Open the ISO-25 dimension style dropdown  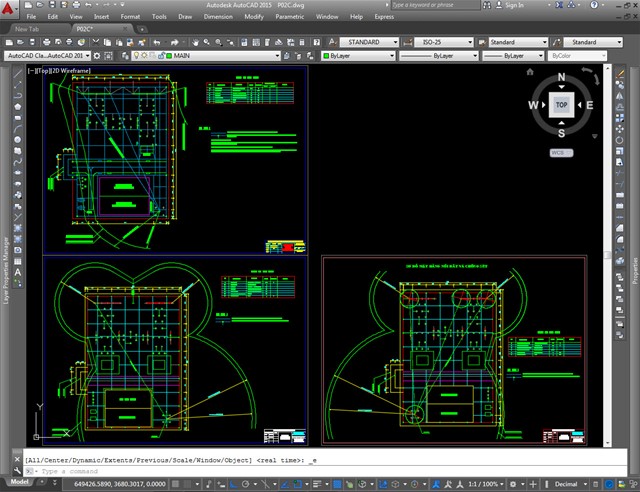[444, 42]
